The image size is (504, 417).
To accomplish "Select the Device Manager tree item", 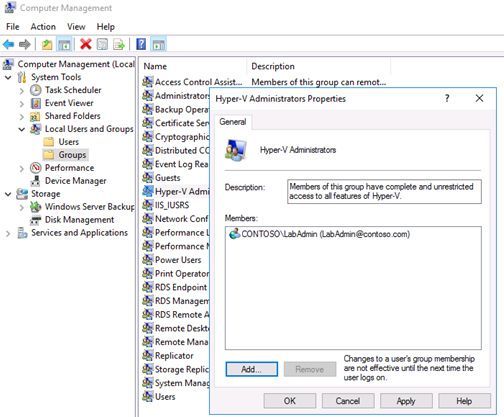I will pos(75,181).
